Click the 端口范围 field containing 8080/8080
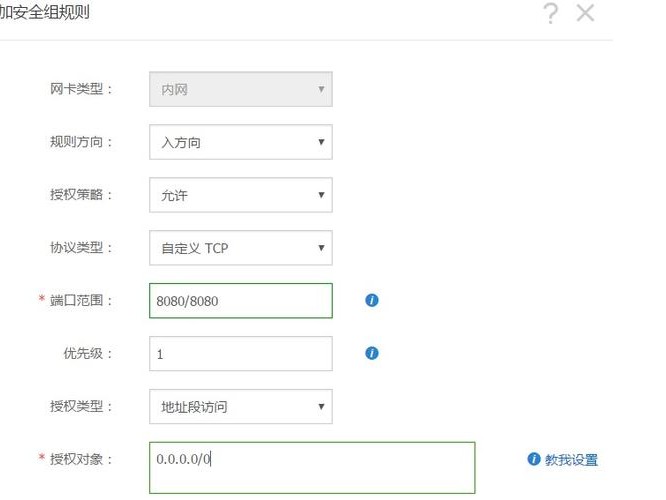The height and width of the screenshot is (500, 666). pyautogui.click(x=241, y=301)
